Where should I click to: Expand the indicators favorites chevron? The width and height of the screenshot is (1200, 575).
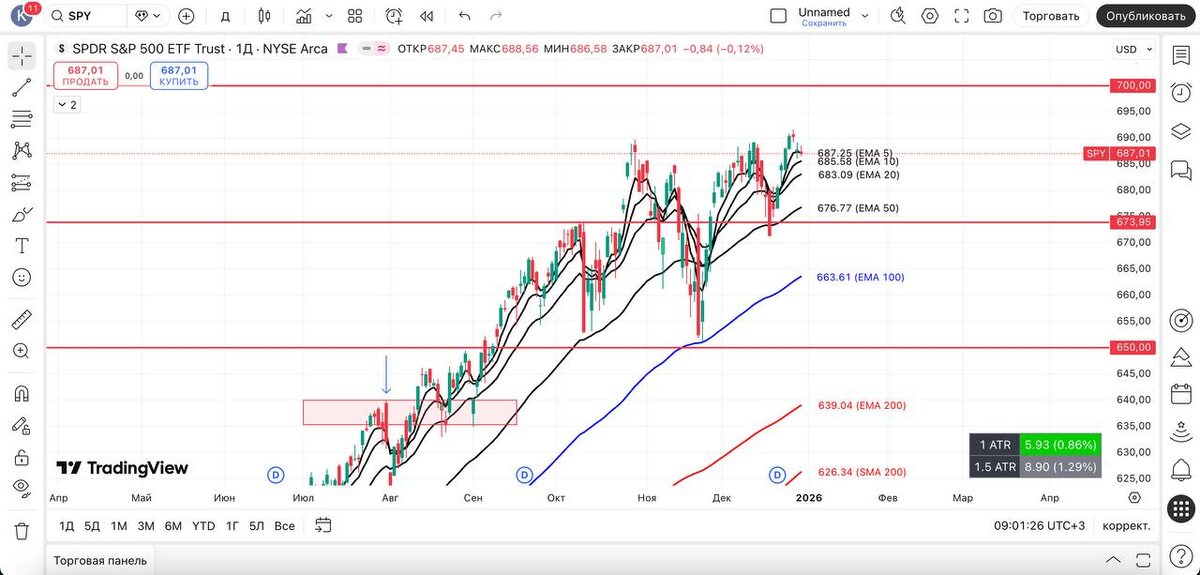point(328,16)
